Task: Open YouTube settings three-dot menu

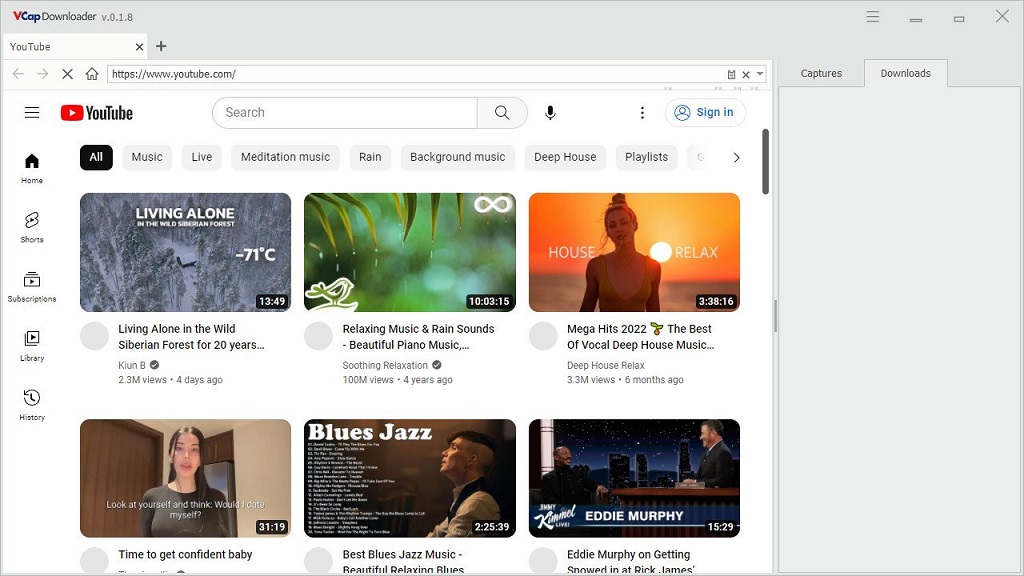Action: (642, 113)
